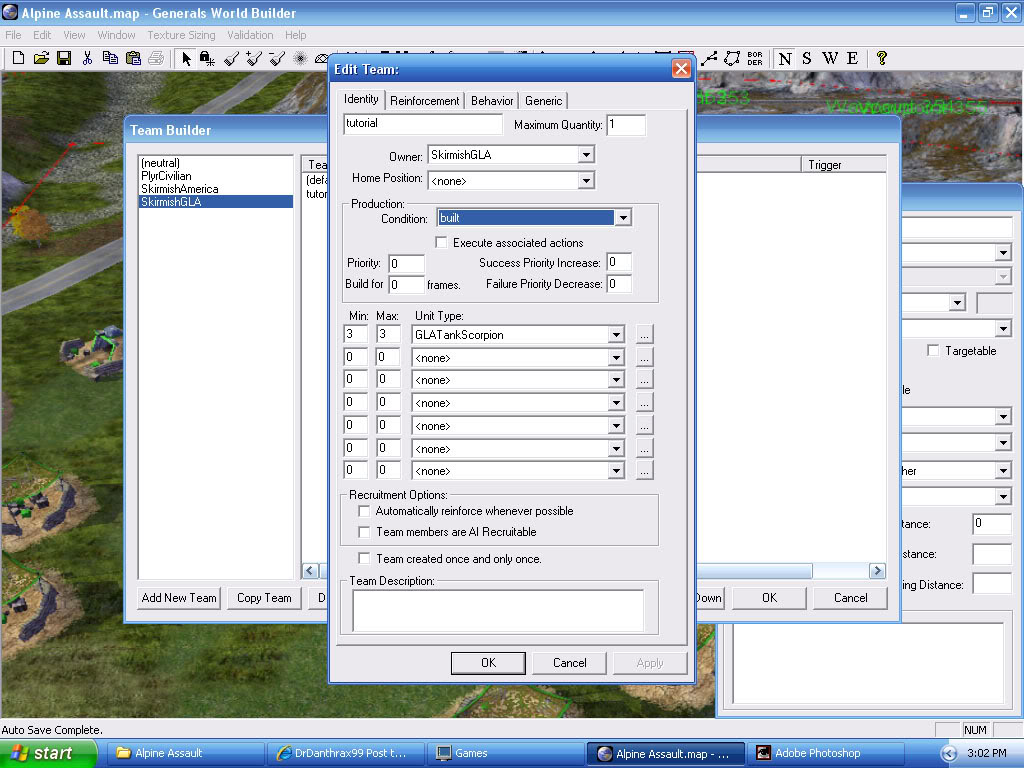The width and height of the screenshot is (1024, 768).
Task: Open the Window menu
Action: (x=116, y=35)
